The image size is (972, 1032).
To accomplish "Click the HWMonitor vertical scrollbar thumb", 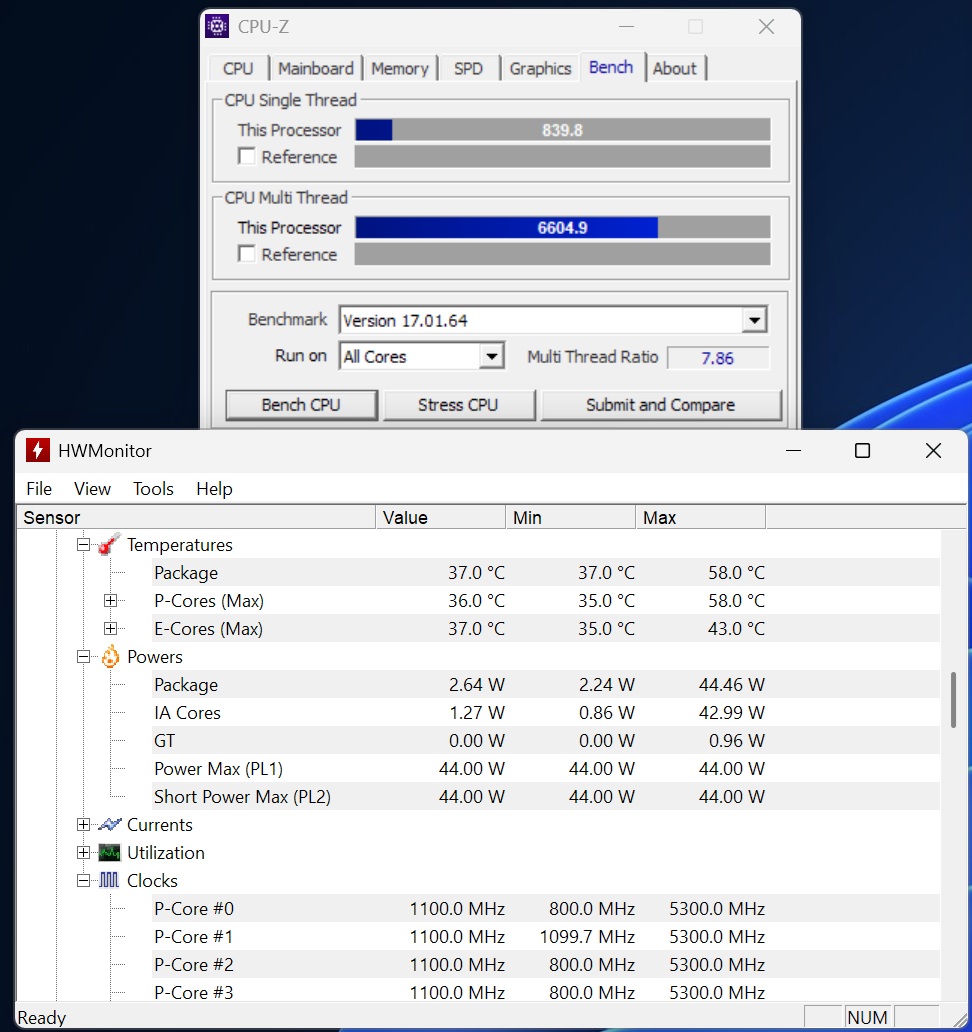I will 953,700.
